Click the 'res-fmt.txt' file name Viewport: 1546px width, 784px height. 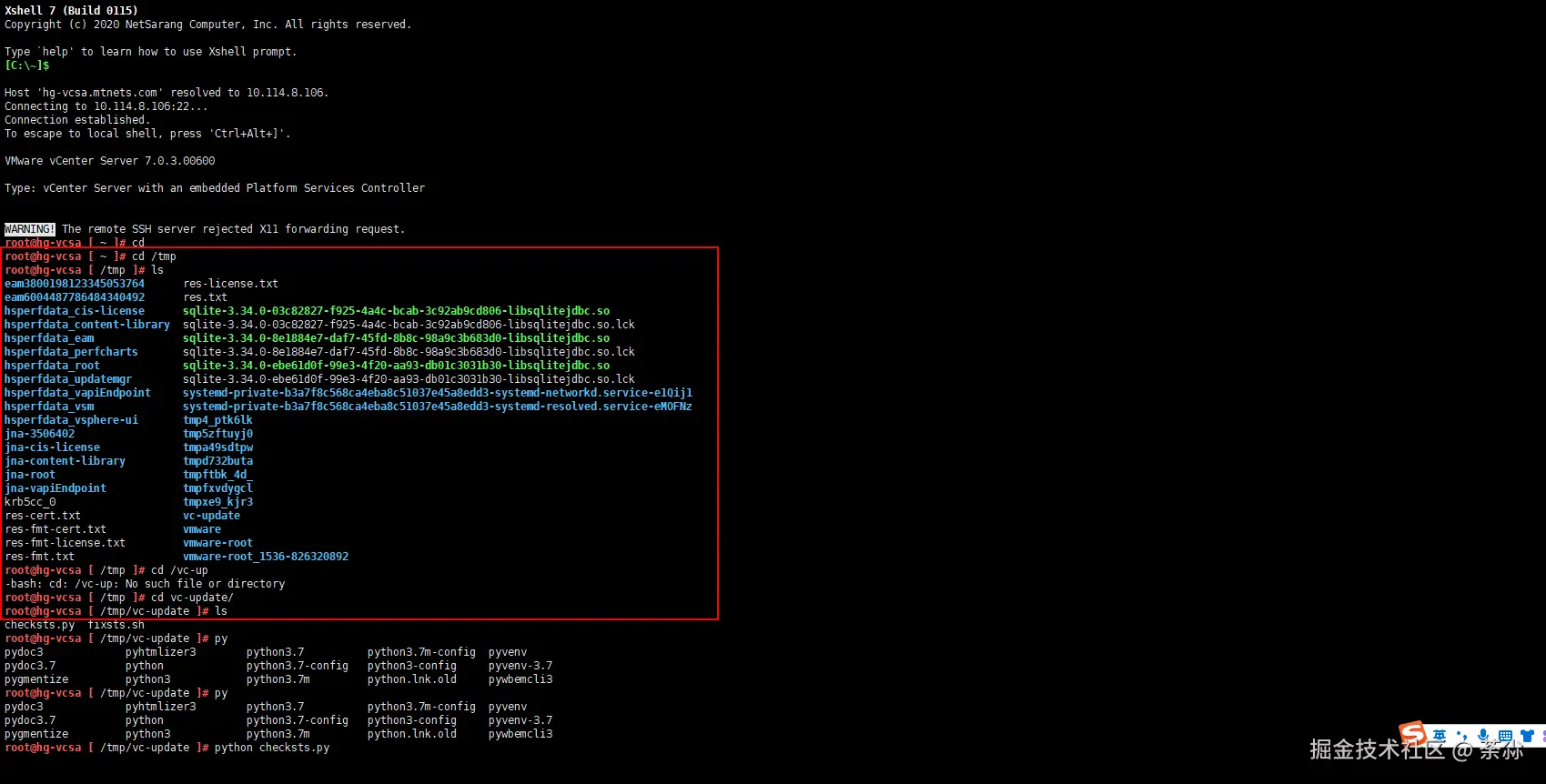pyautogui.click(x=39, y=557)
